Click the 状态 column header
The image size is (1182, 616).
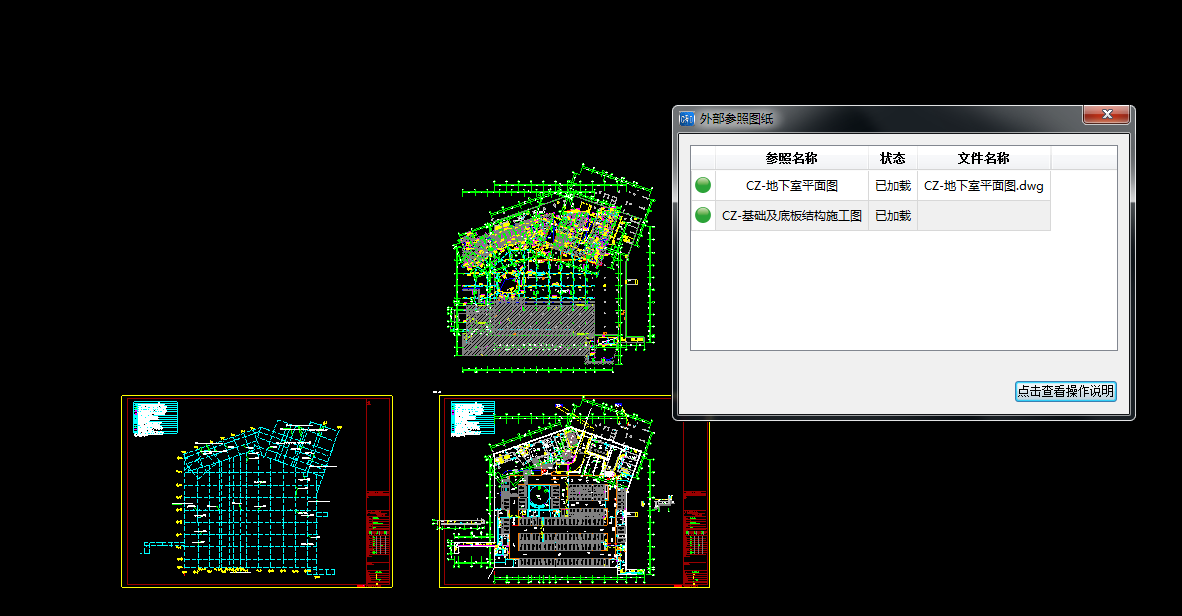coord(892,158)
